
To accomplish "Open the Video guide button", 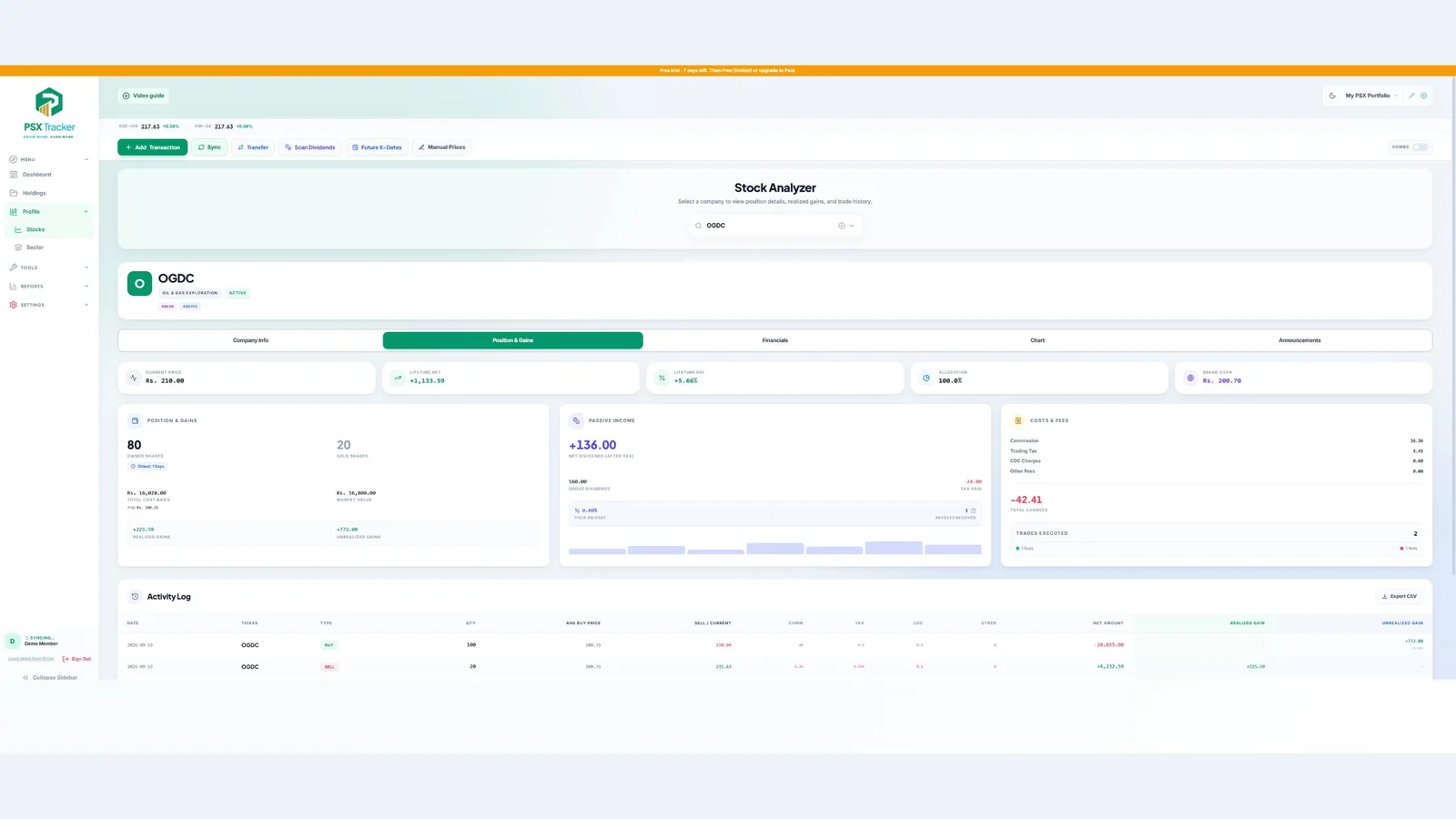I will [x=144, y=96].
